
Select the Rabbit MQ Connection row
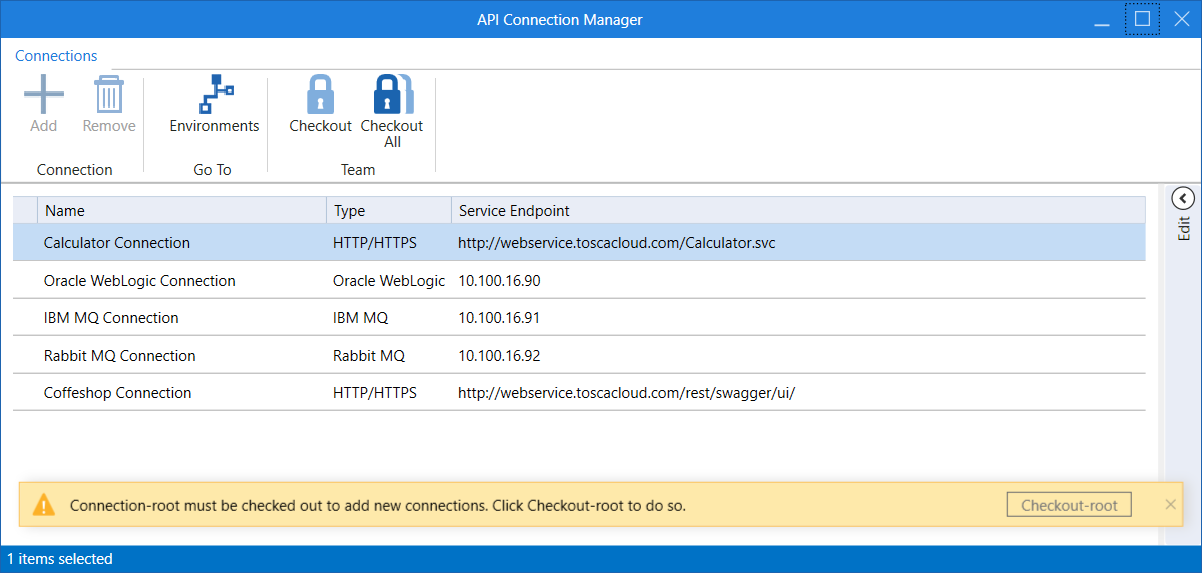(x=120, y=356)
